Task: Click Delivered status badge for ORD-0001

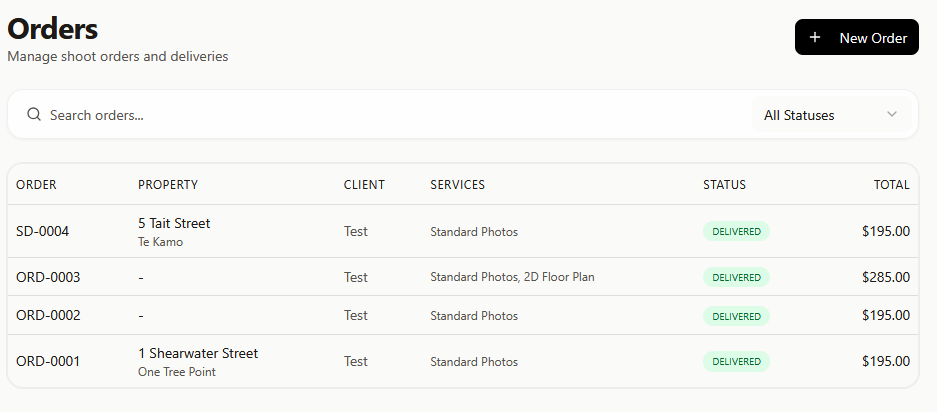Action: (736, 361)
